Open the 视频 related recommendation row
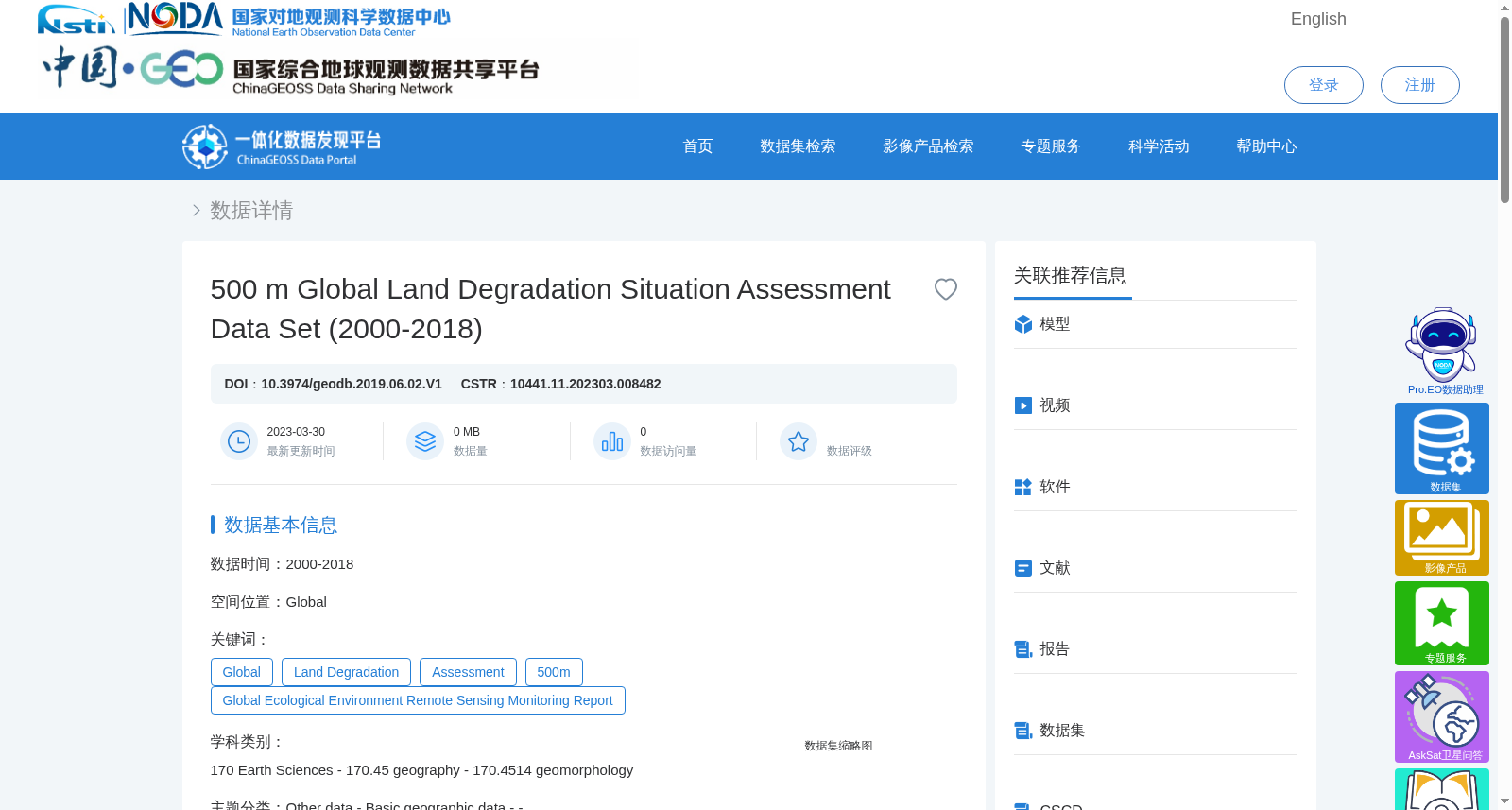Viewport: 1512px width, 810px height. pyautogui.click(x=1155, y=405)
